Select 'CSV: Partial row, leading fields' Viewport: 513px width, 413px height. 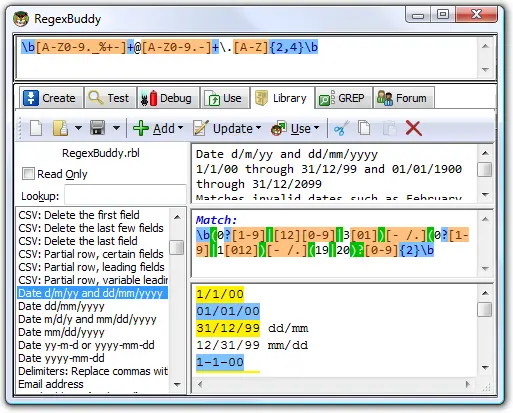pyautogui.click(x=93, y=267)
